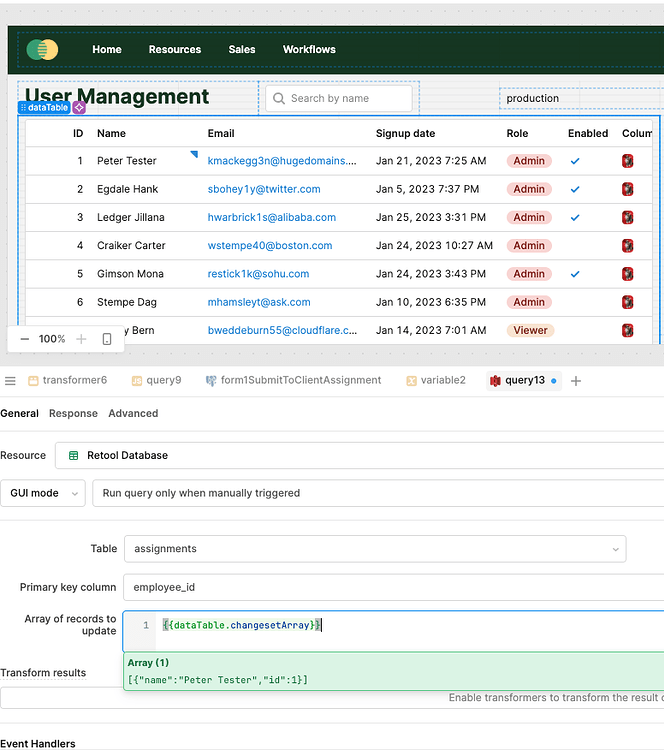Screen dimensions: 664x750
Task: Open the run trigger mode dropdown
Action: tap(378, 493)
